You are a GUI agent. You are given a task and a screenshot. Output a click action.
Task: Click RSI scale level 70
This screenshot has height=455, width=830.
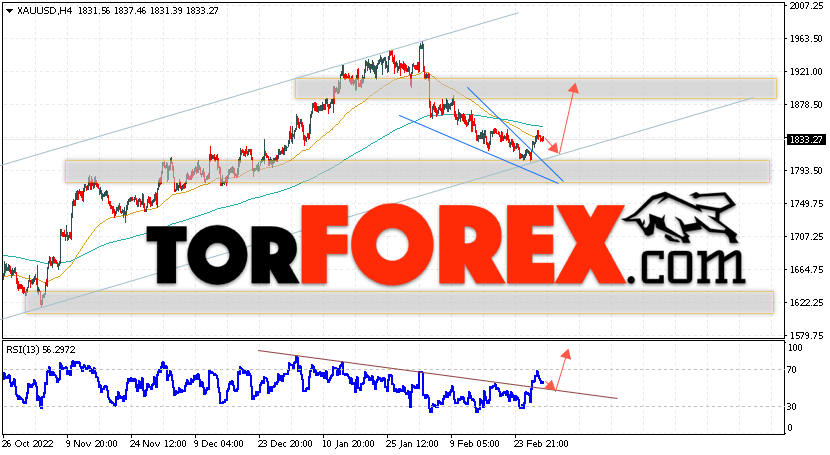792,369
